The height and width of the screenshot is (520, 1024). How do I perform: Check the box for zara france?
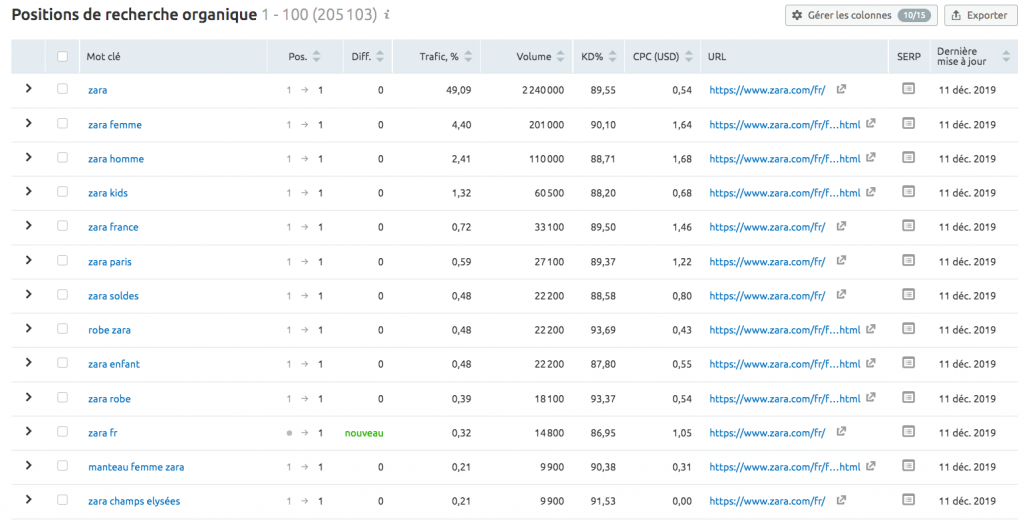pyautogui.click(x=63, y=226)
